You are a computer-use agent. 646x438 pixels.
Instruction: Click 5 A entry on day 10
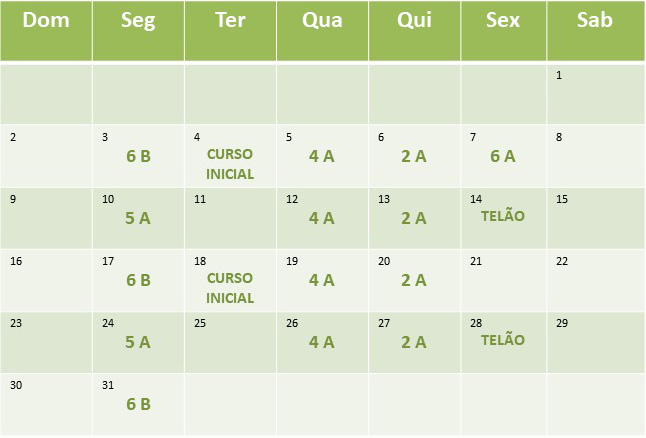click(138, 218)
